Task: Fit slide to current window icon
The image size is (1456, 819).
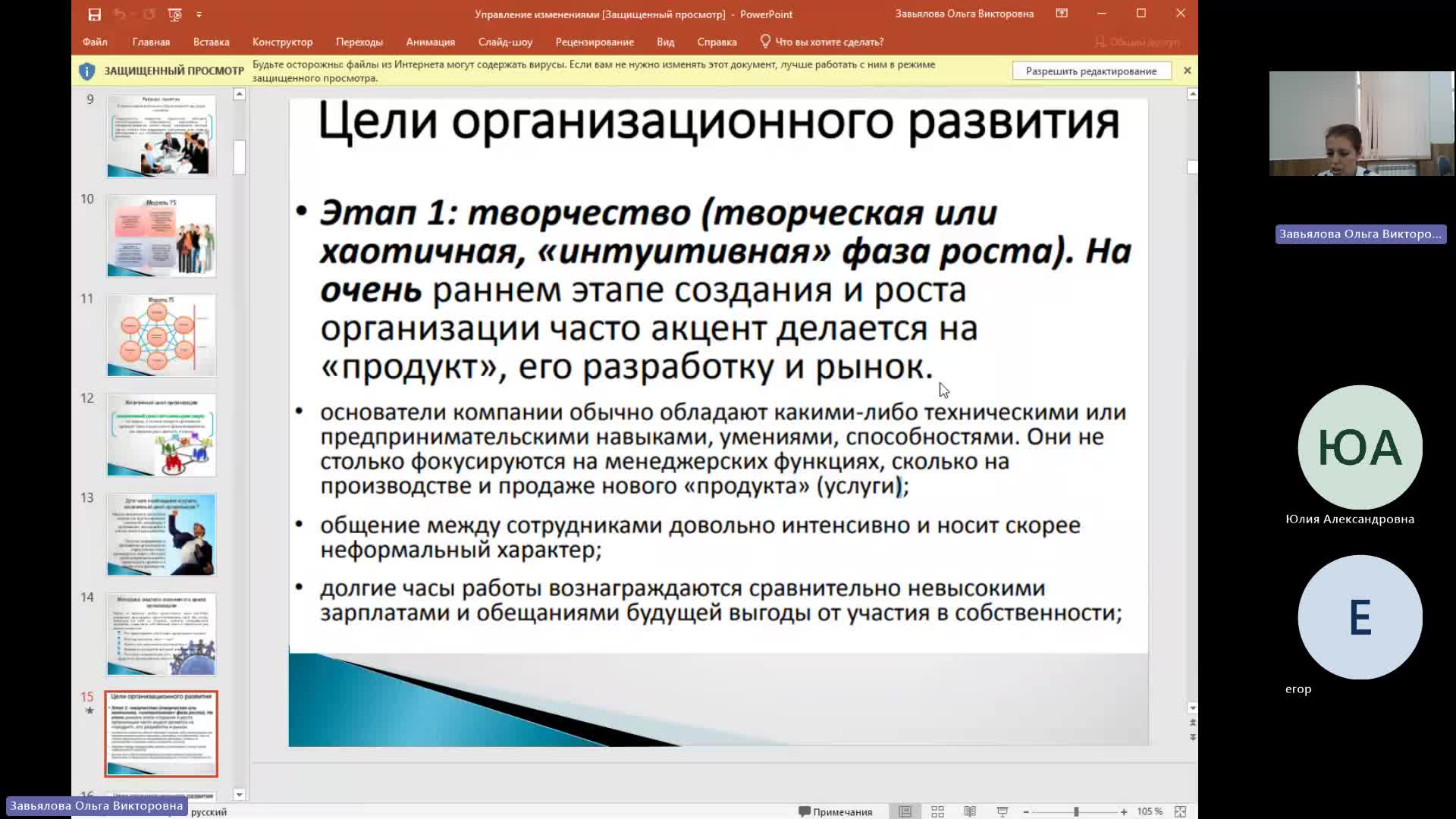Action: 1180,811
